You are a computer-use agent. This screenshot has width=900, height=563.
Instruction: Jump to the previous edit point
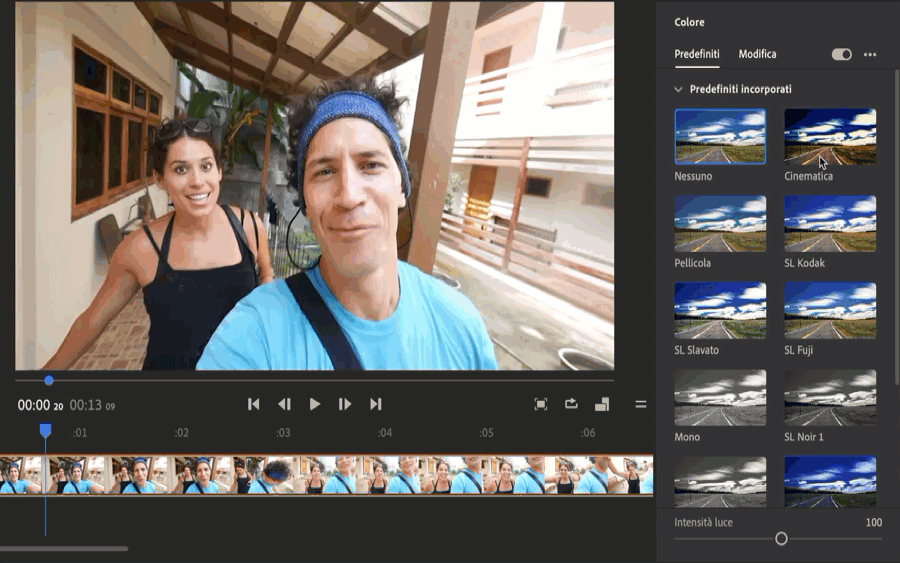coord(253,404)
